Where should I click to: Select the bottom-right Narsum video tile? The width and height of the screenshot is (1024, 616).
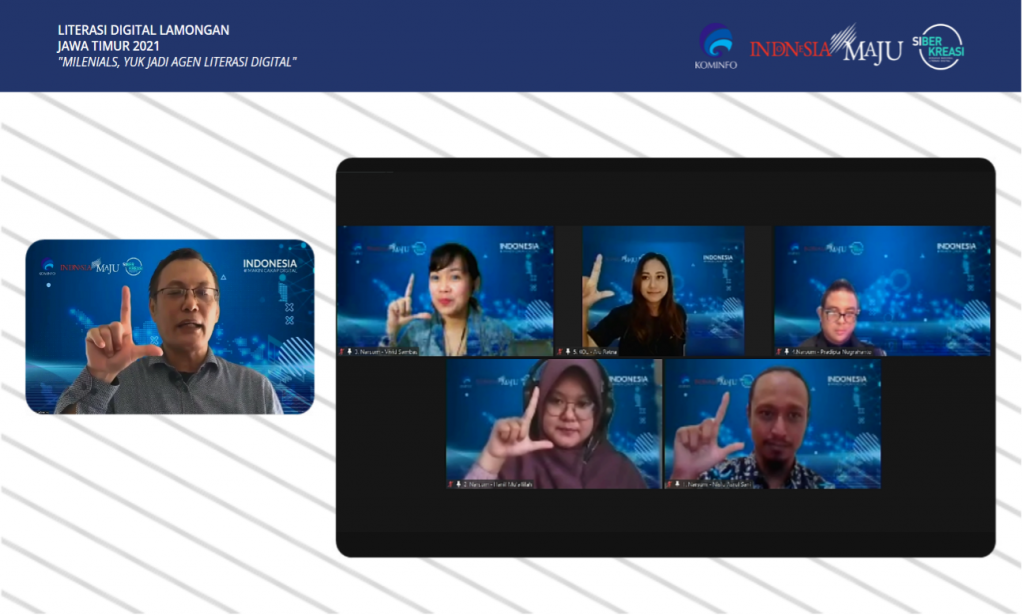click(772, 424)
